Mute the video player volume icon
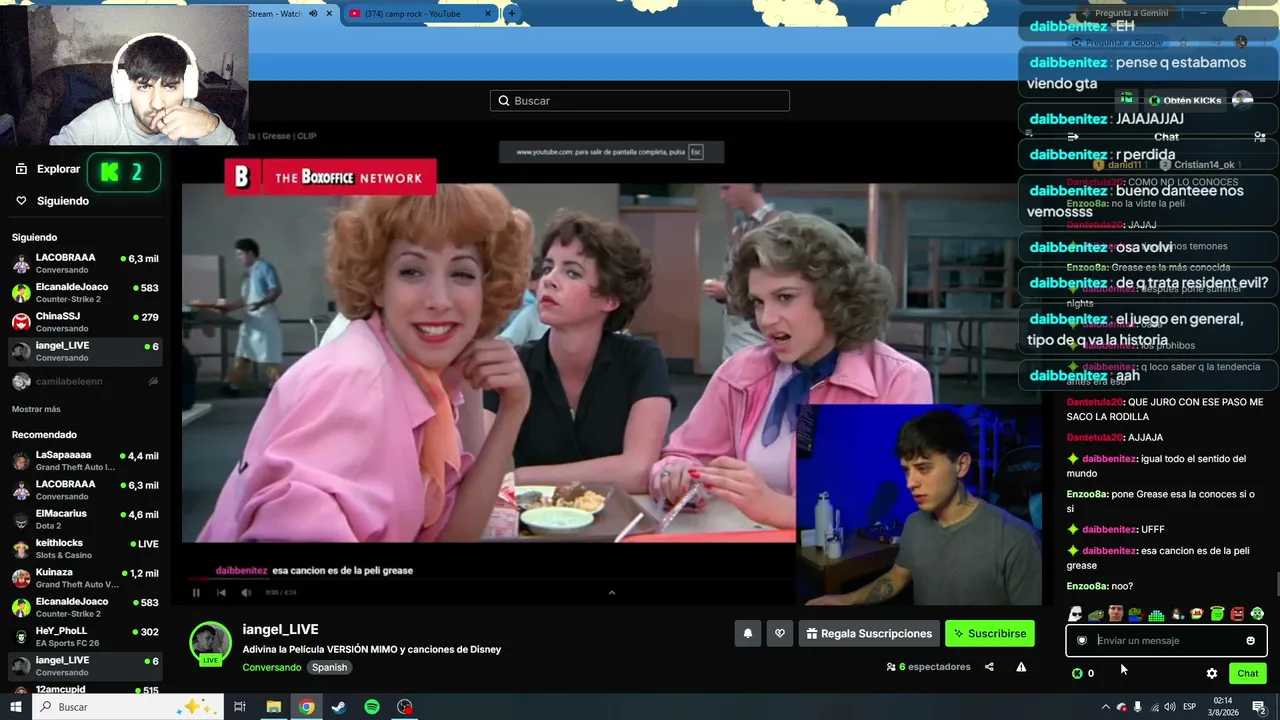 point(246,592)
